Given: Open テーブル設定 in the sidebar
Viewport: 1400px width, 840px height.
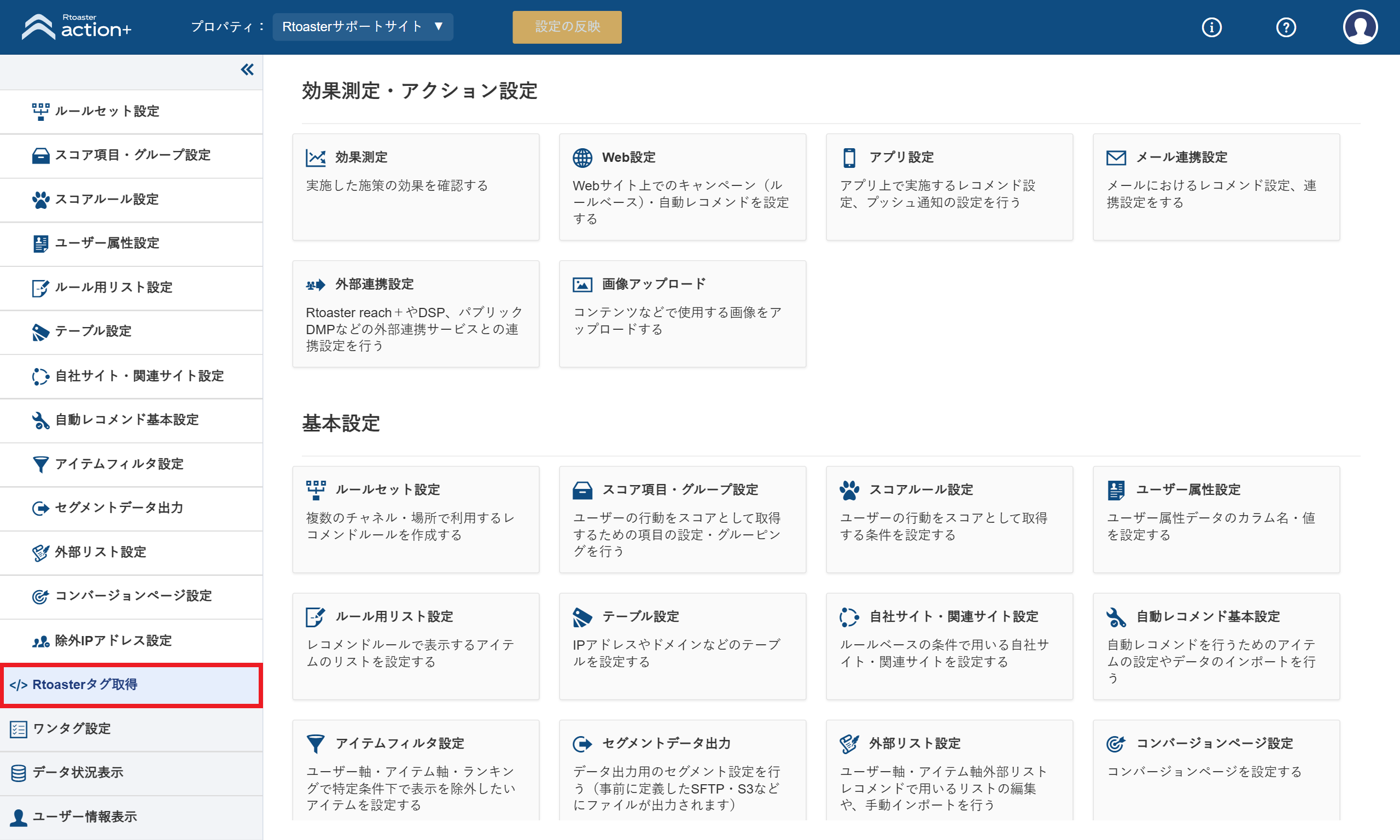Looking at the screenshot, I should click(131, 332).
